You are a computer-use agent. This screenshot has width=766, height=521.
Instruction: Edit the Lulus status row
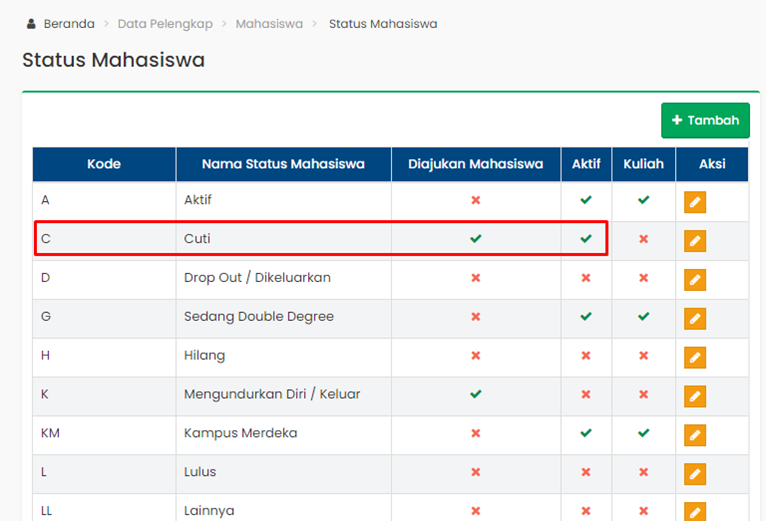click(x=695, y=474)
